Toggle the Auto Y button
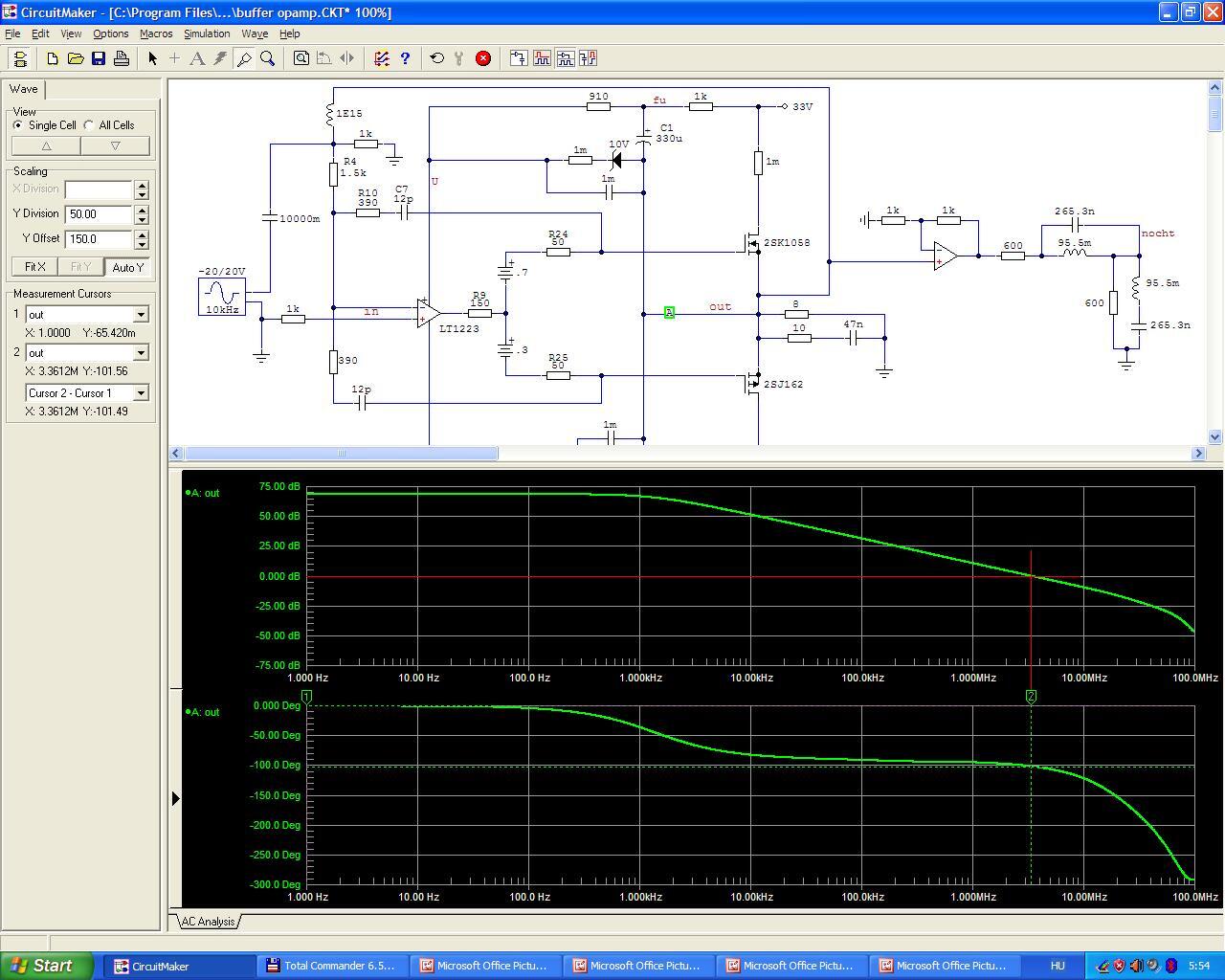 click(127, 267)
